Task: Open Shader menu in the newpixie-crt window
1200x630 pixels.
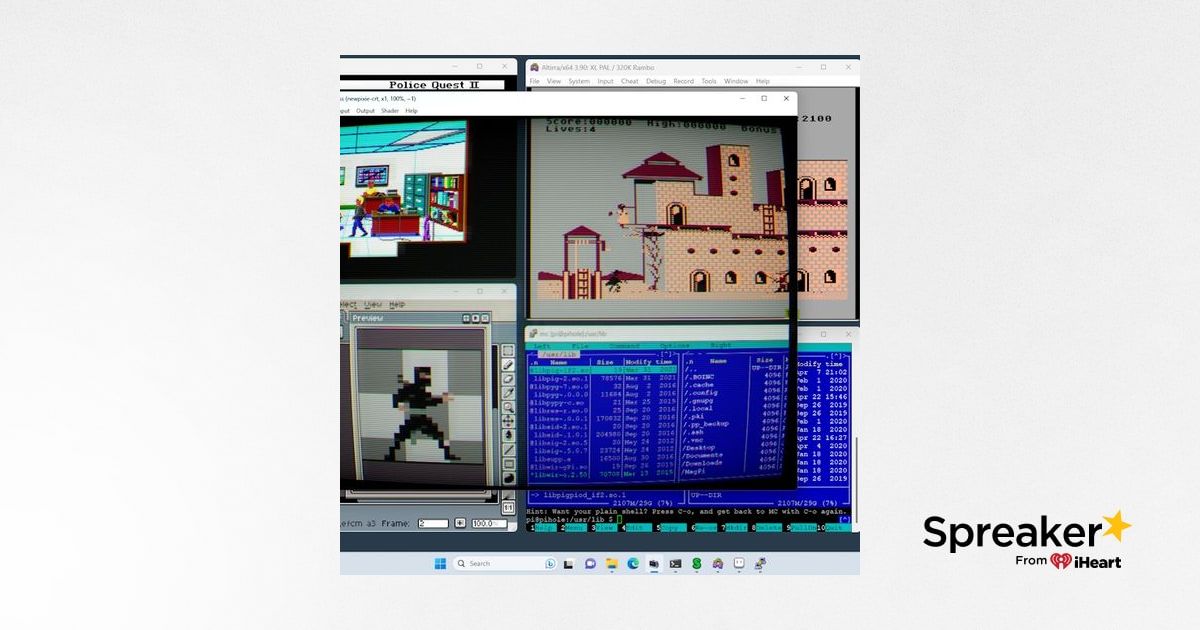Action: [390, 110]
